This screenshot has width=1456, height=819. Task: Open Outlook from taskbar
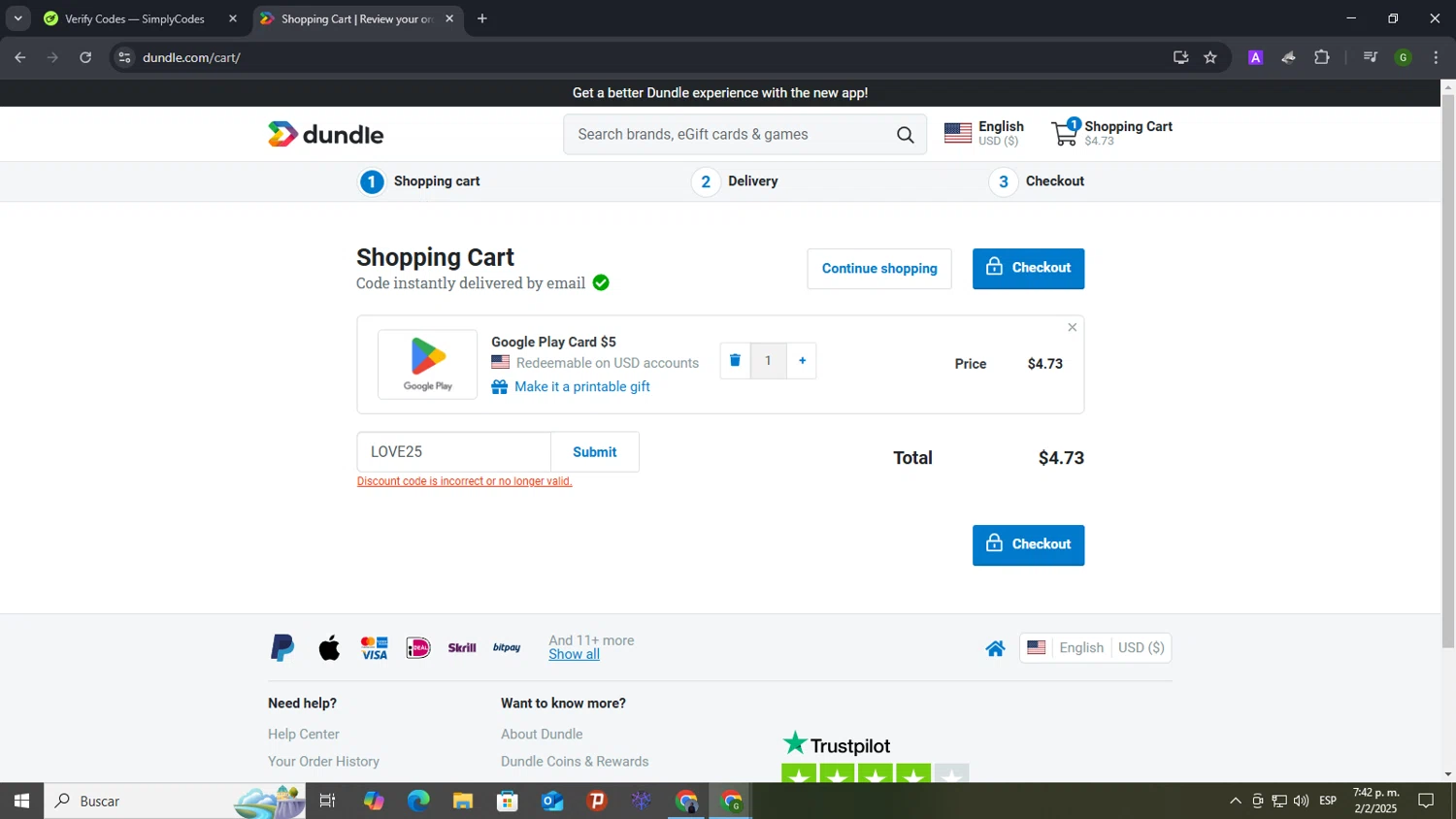pos(552,801)
